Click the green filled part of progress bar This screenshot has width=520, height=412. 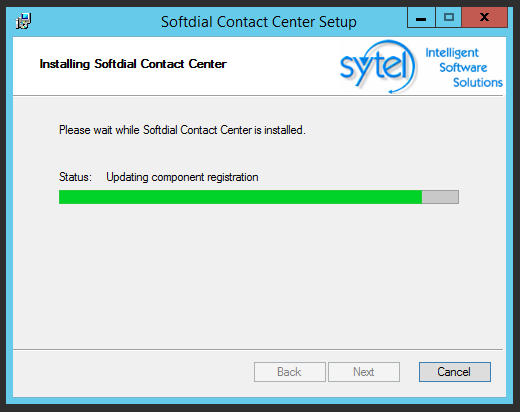click(240, 197)
